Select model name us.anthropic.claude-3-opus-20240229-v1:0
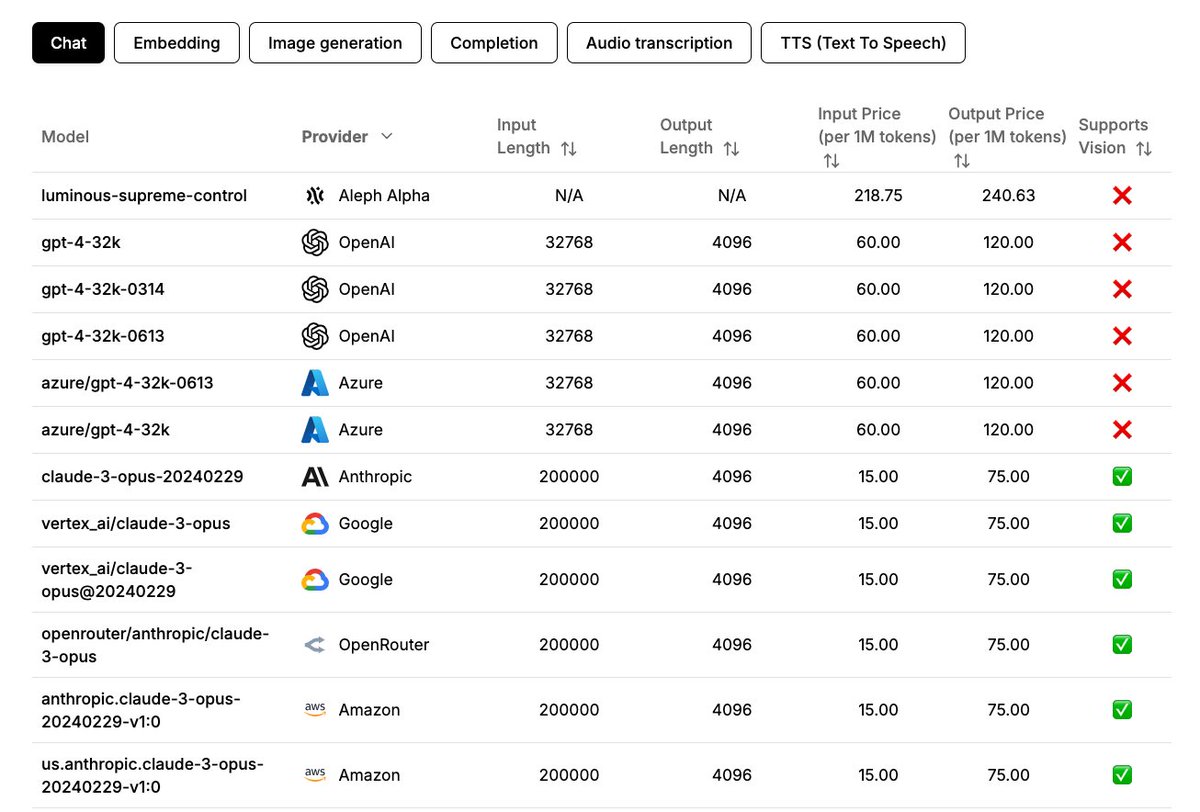Screen dimensions: 1200x812 152,775
